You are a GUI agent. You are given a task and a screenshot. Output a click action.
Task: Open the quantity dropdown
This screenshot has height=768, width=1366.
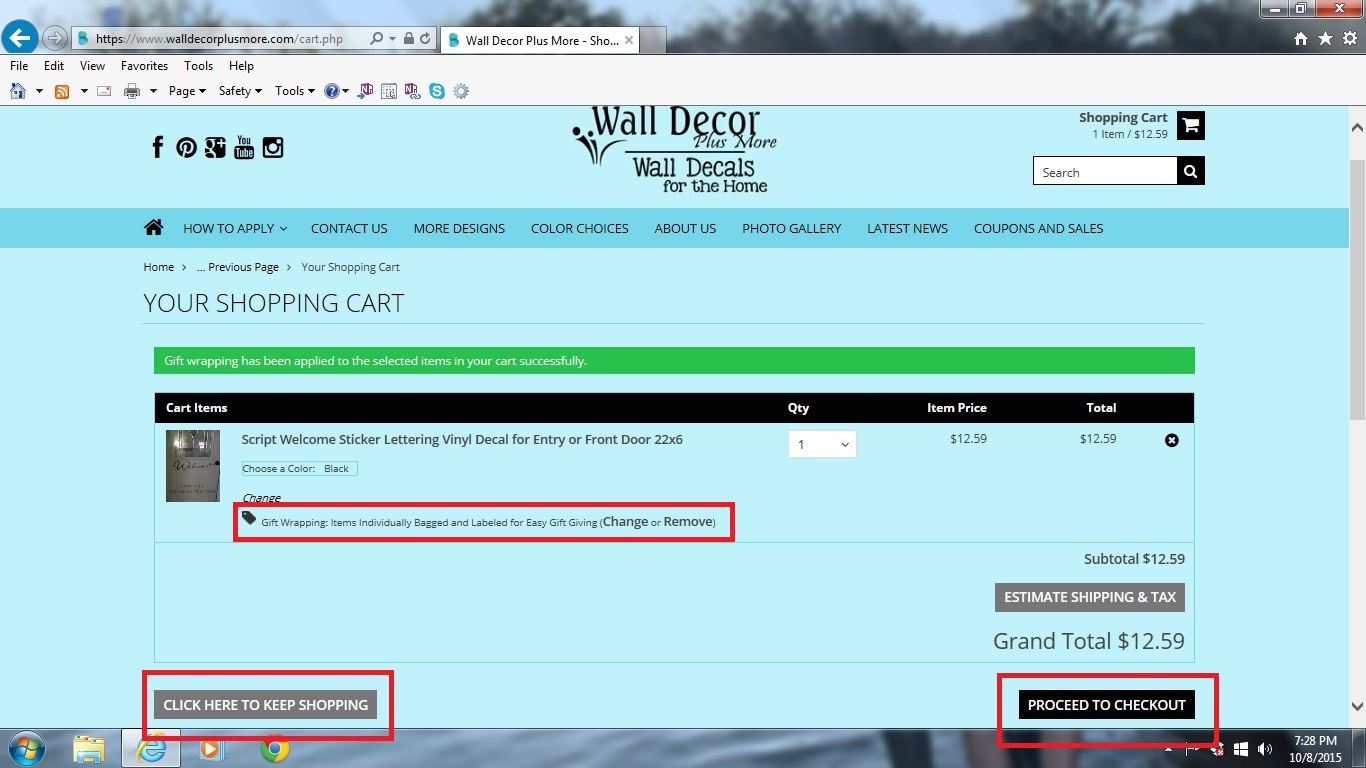click(x=822, y=444)
